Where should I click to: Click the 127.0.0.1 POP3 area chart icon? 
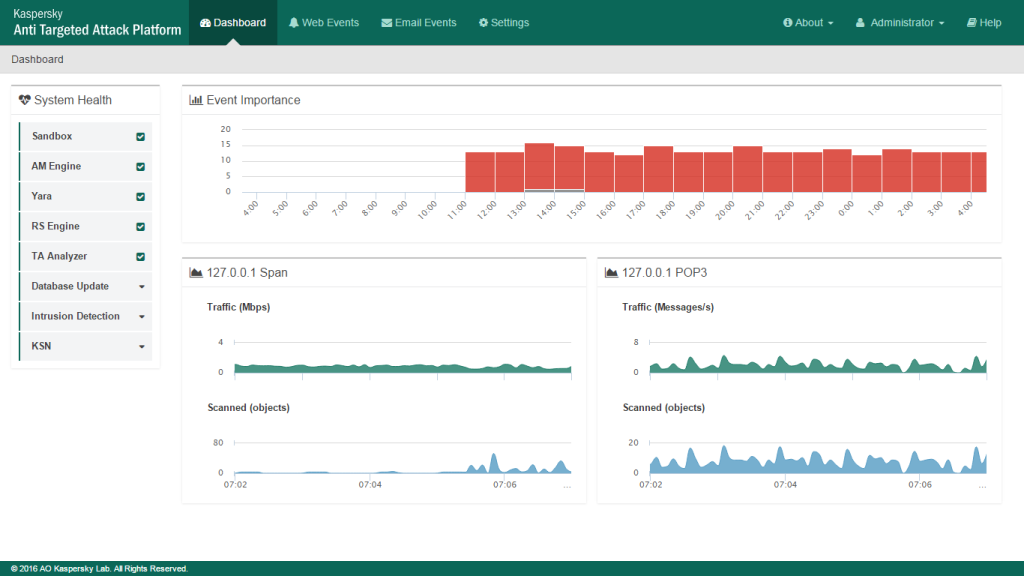point(611,272)
